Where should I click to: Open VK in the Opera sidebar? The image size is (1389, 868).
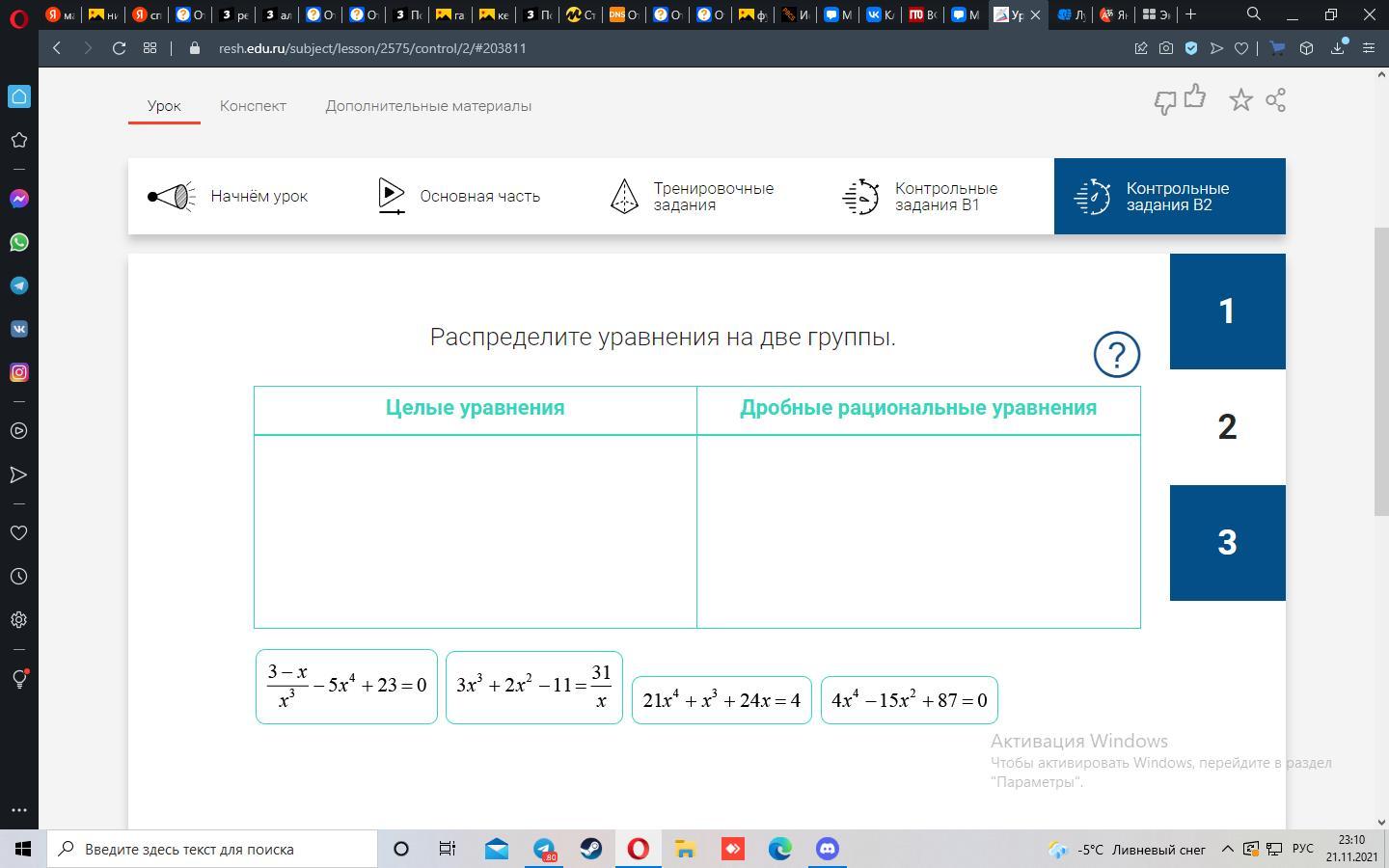point(19,329)
